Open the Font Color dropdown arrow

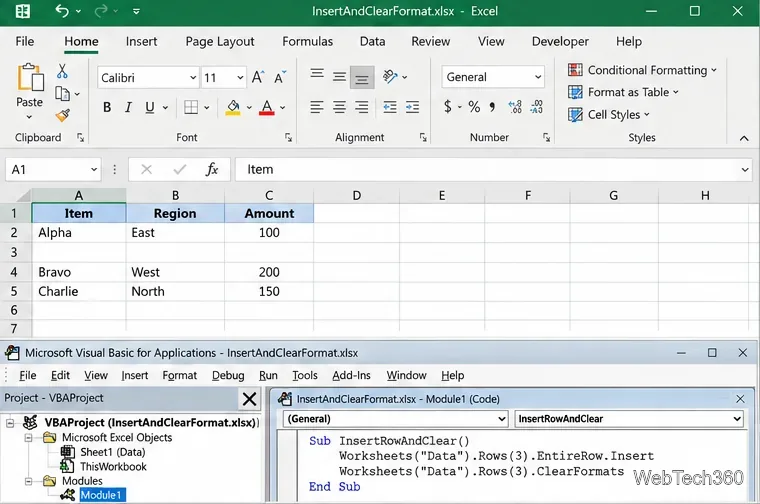pos(283,108)
